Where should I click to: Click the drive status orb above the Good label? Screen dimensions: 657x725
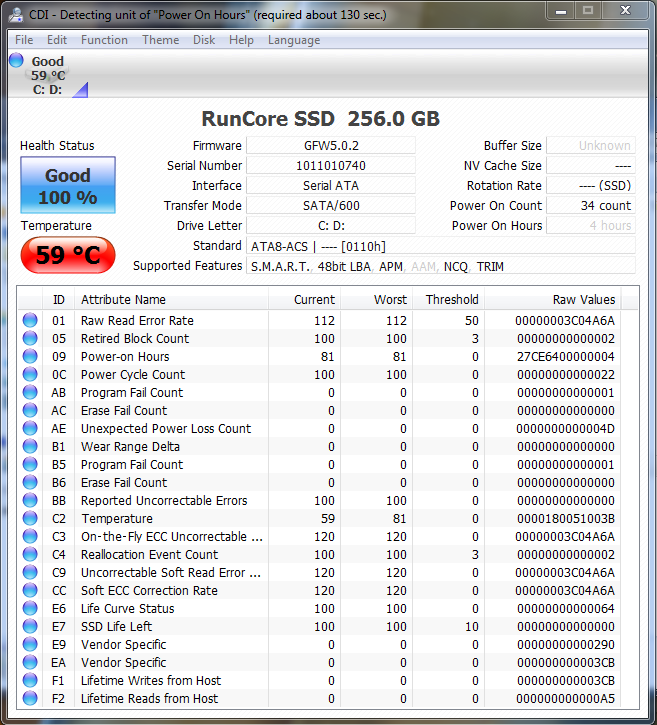(x=16, y=61)
